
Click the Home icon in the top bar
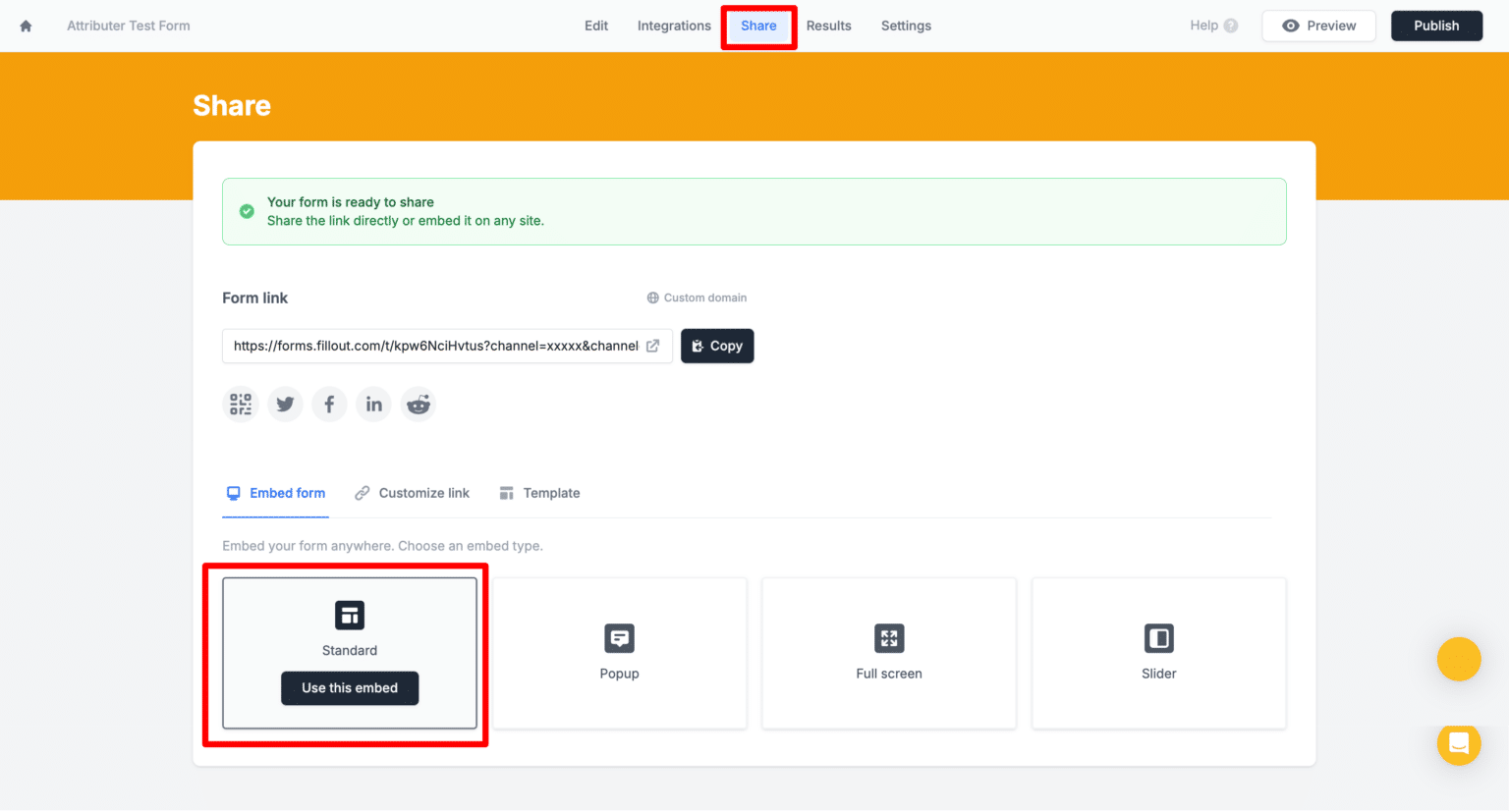25,26
